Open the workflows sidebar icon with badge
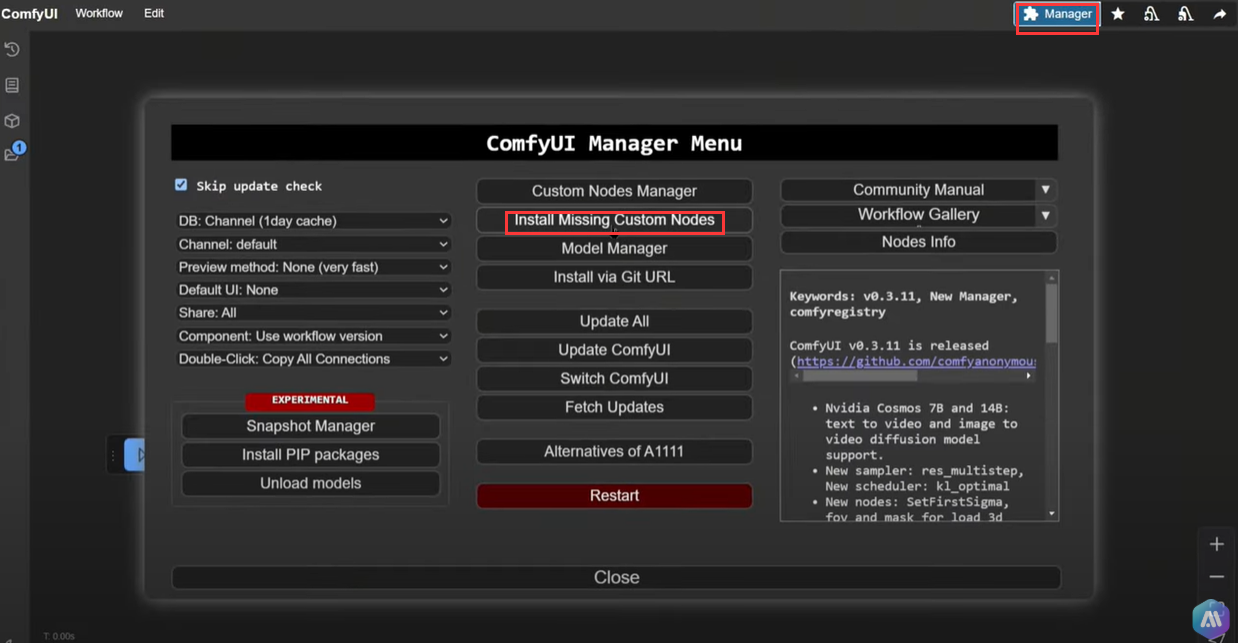This screenshot has width=1238, height=643. (x=13, y=153)
